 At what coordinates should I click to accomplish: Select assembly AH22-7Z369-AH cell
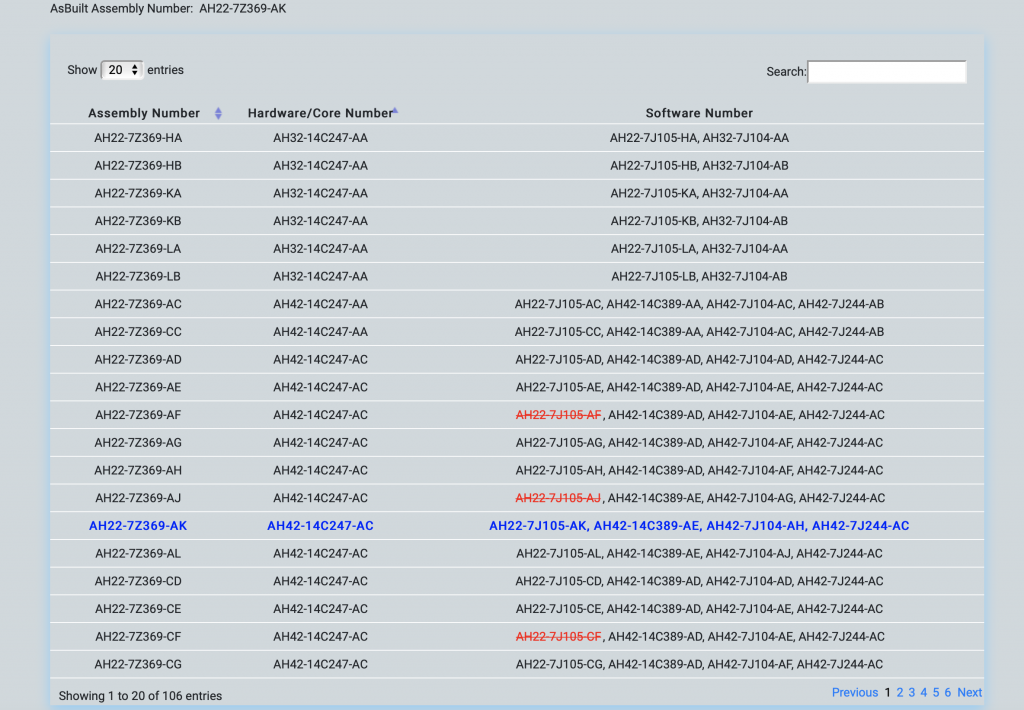(138, 470)
